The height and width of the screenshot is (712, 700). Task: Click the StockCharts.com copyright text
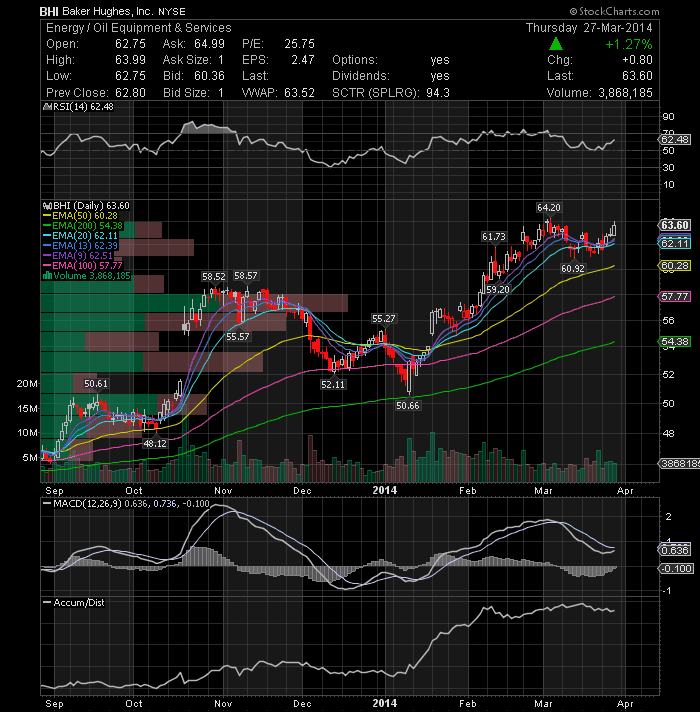pyautogui.click(x=614, y=11)
